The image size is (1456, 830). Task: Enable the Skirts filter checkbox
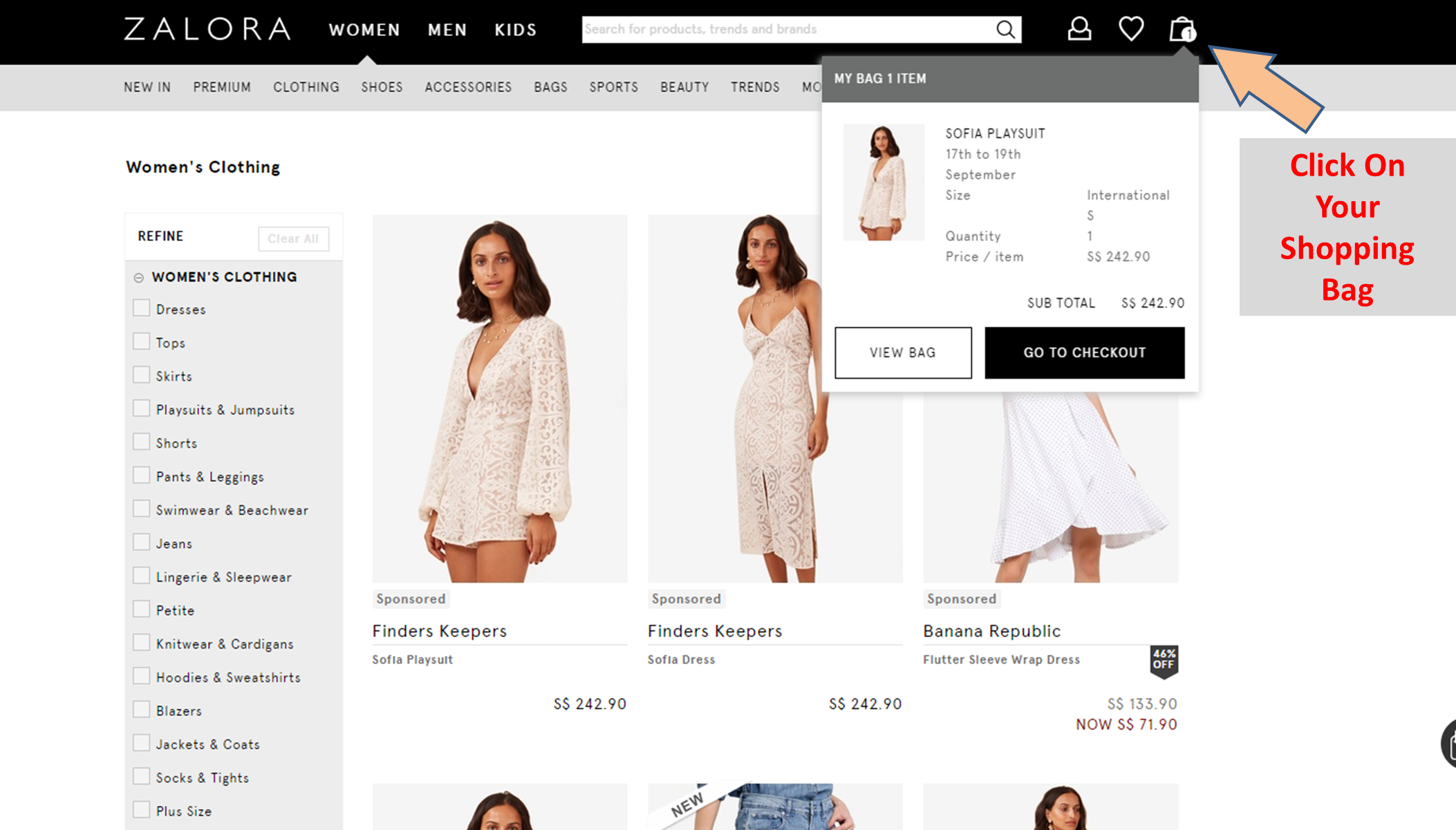click(x=141, y=375)
